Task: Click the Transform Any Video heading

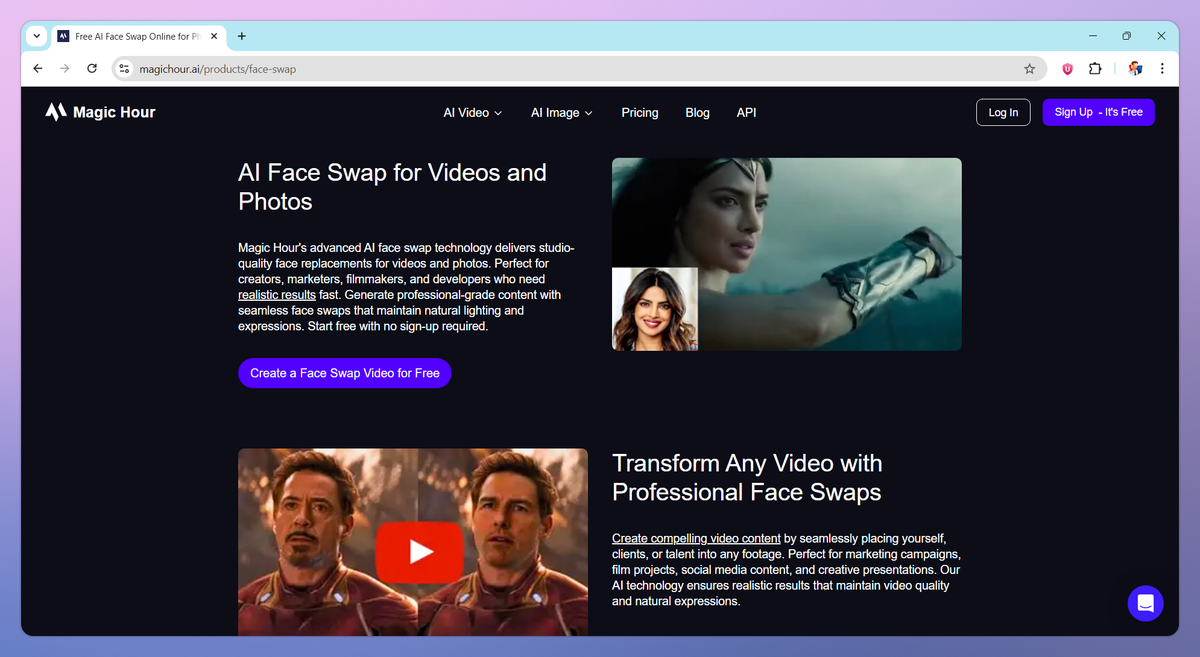Action: (747, 478)
